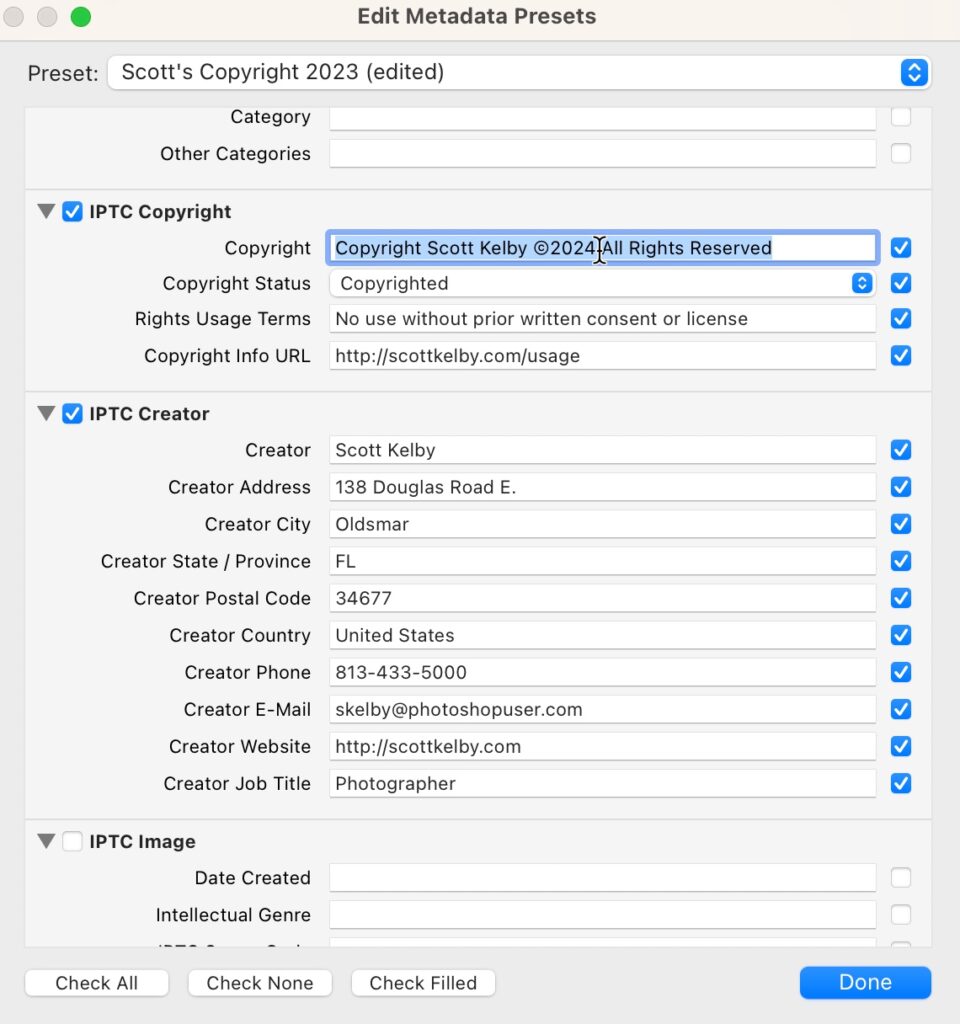Uncheck the Creator Postal Code checkbox

901,598
